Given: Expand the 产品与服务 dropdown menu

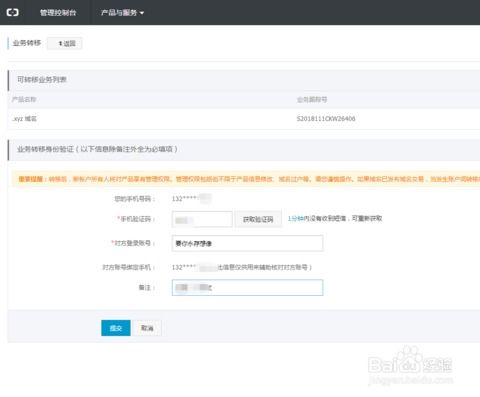Looking at the screenshot, I should (x=122, y=13).
